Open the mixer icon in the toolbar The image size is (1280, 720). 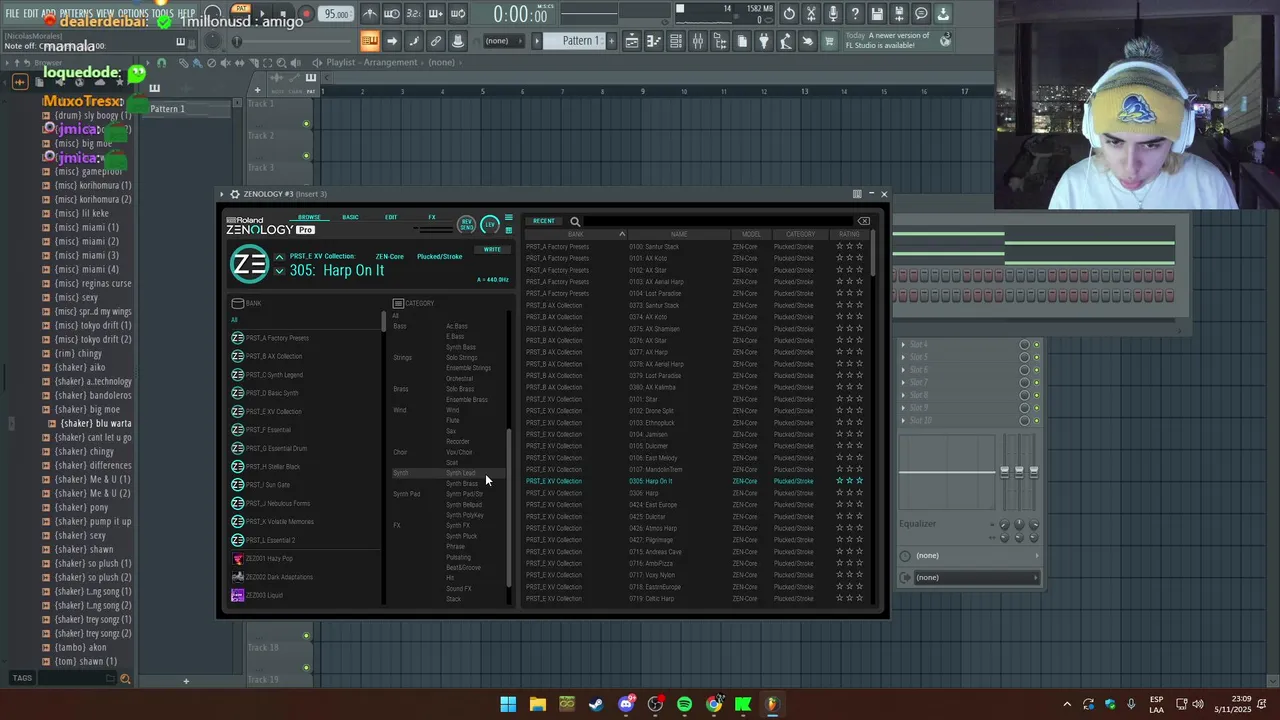coord(698,41)
